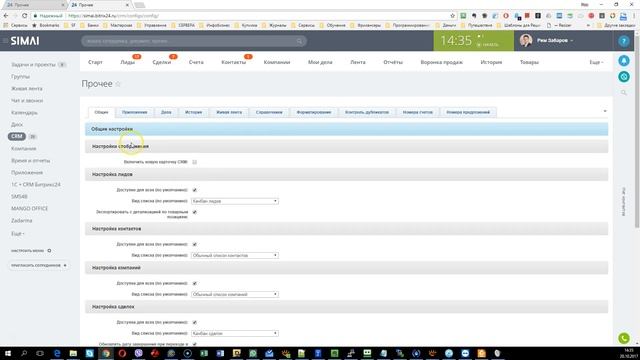
Task: Open Воронка продаж in CRM menu
Action: pos(442,62)
